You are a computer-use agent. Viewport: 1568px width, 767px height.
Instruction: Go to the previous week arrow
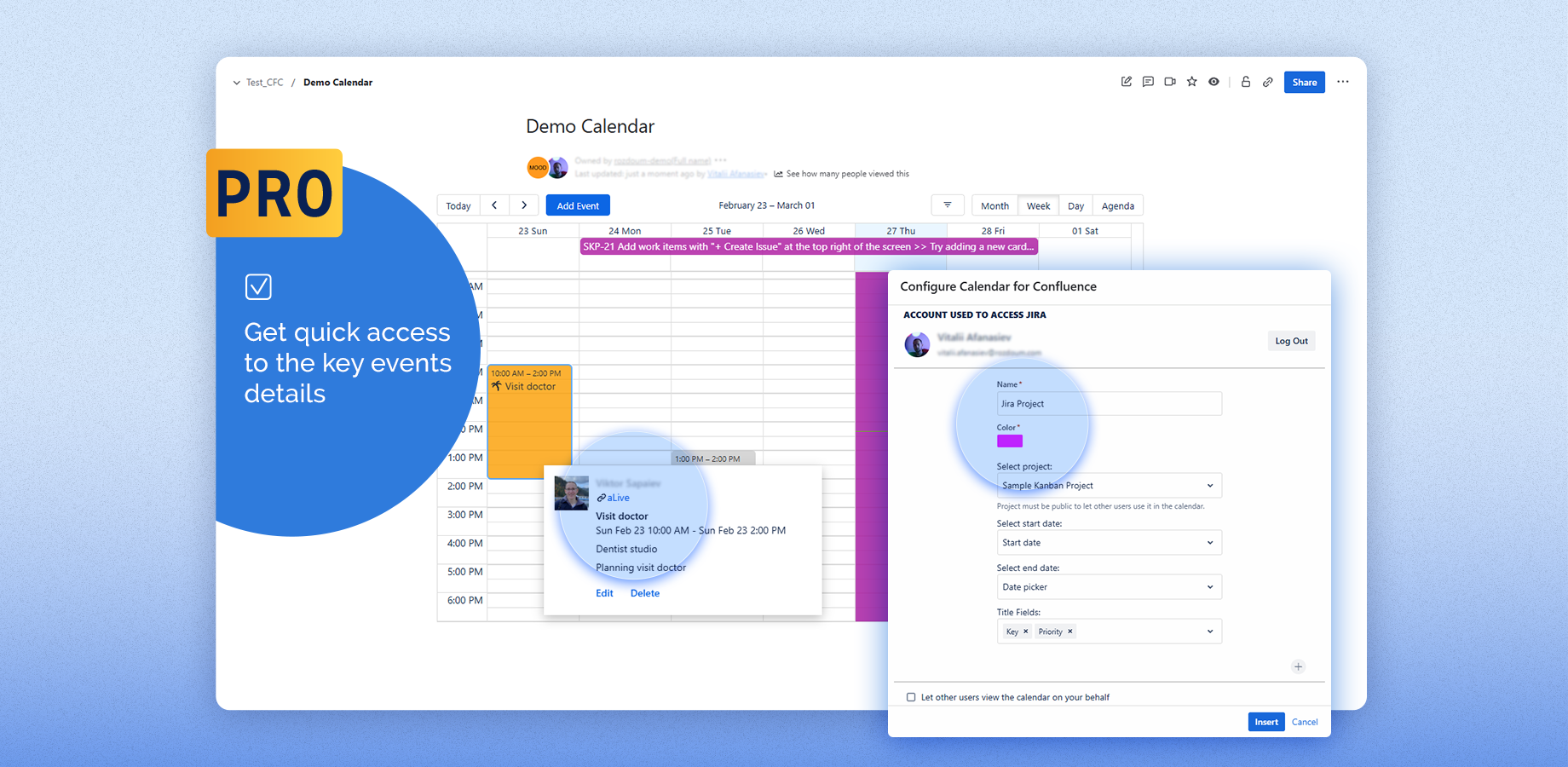tap(494, 205)
